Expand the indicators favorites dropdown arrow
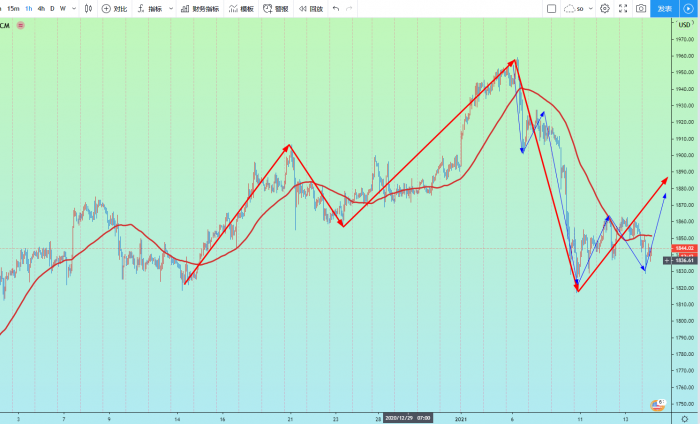 point(171,8)
